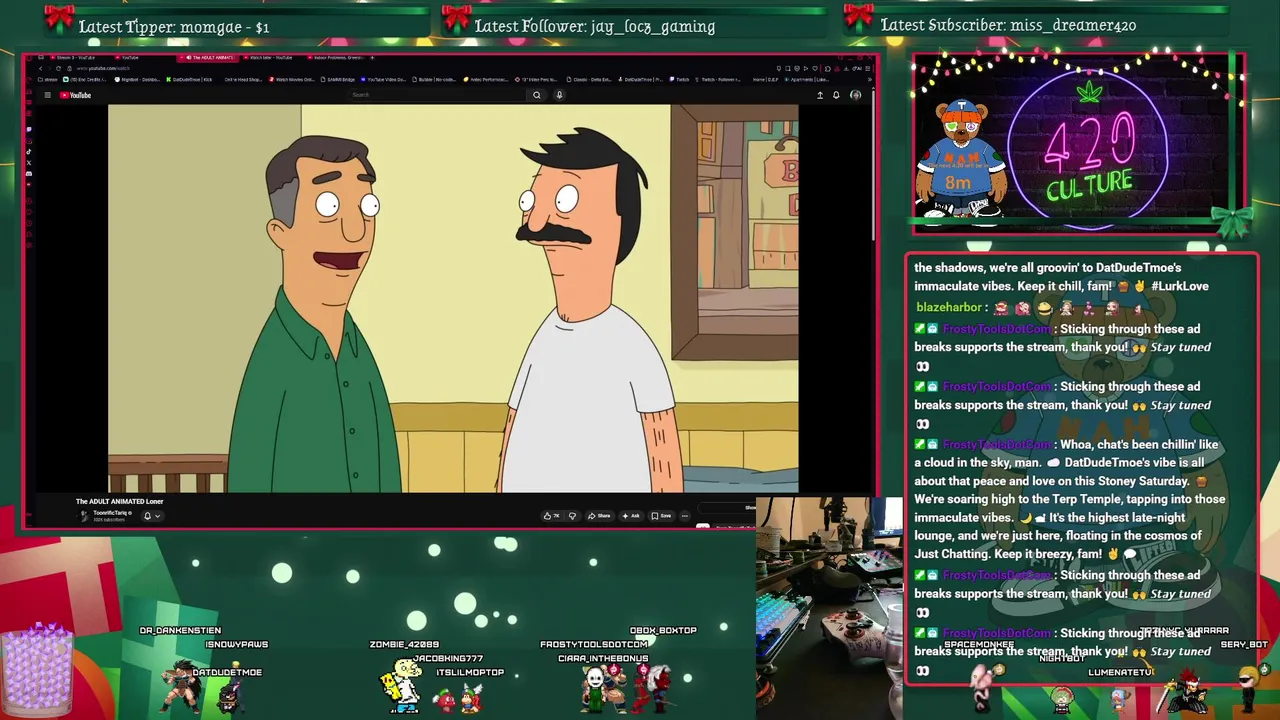Switch to Indoor Problems tab
The height and width of the screenshot is (720, 1280).
tap(335, 57)
